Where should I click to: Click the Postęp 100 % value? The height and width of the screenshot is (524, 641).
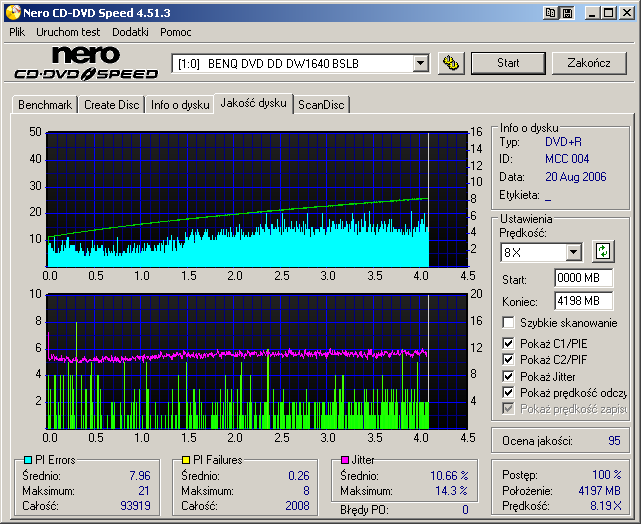(x=607, y=475)
